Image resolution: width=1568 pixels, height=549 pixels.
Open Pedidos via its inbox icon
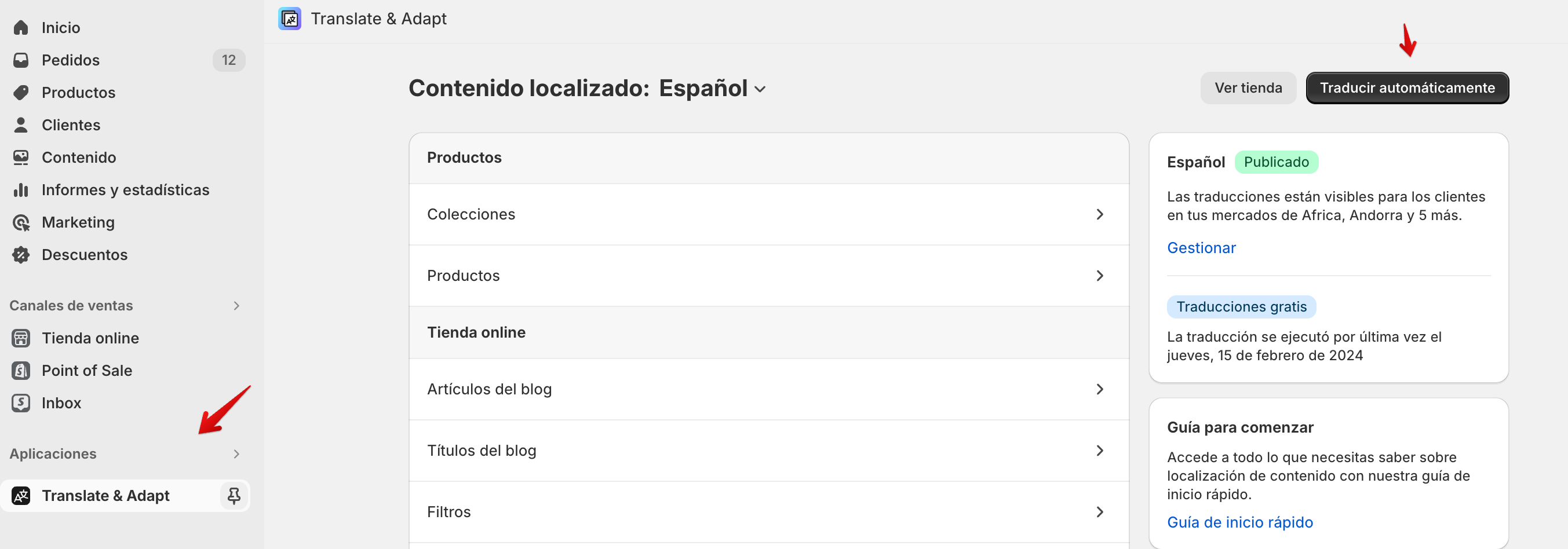[x=21, y=60]
